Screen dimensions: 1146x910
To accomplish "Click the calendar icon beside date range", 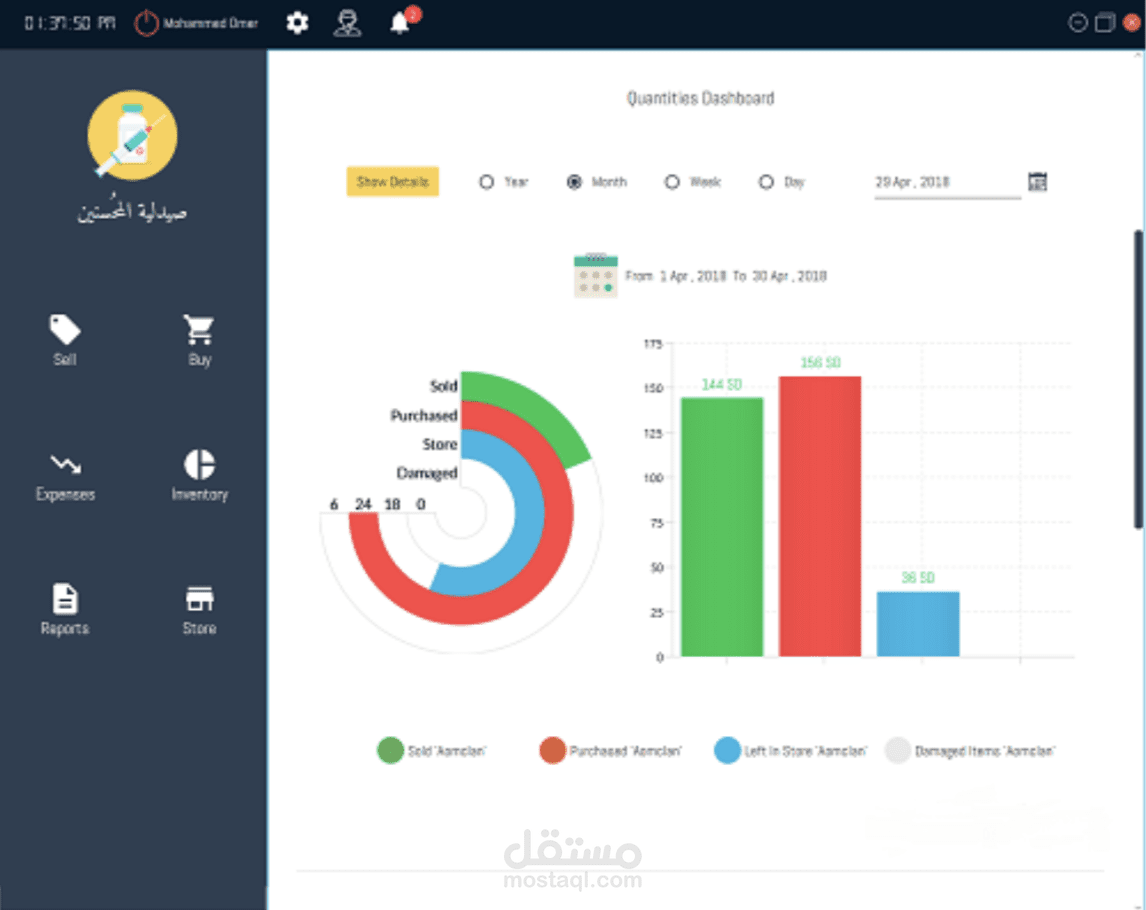I will 596,276.
